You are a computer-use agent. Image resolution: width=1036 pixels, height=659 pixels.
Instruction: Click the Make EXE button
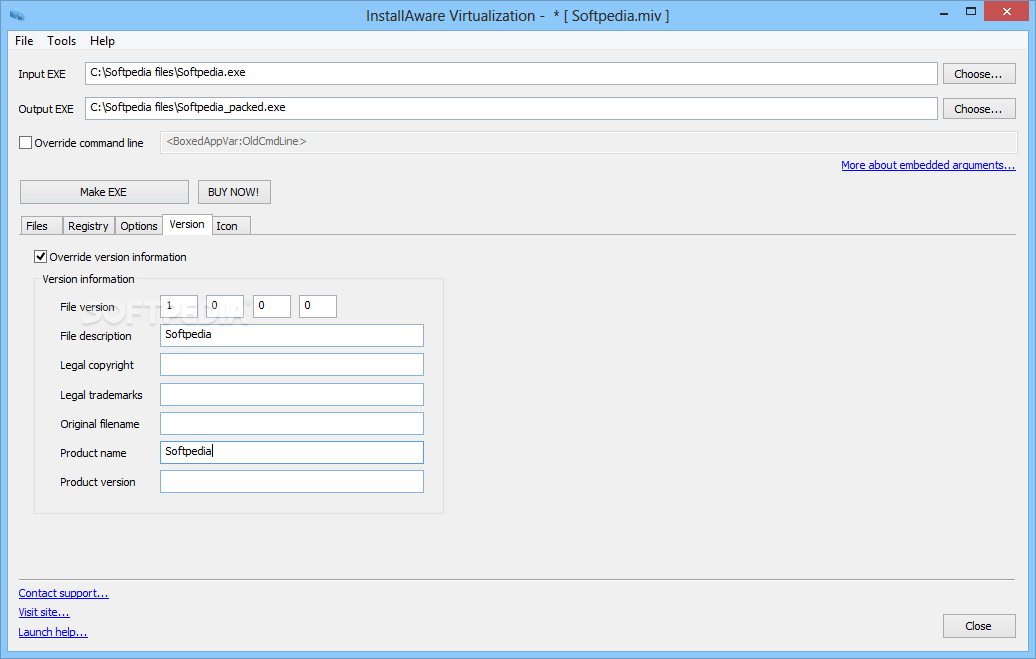click(x=104, y=192)
